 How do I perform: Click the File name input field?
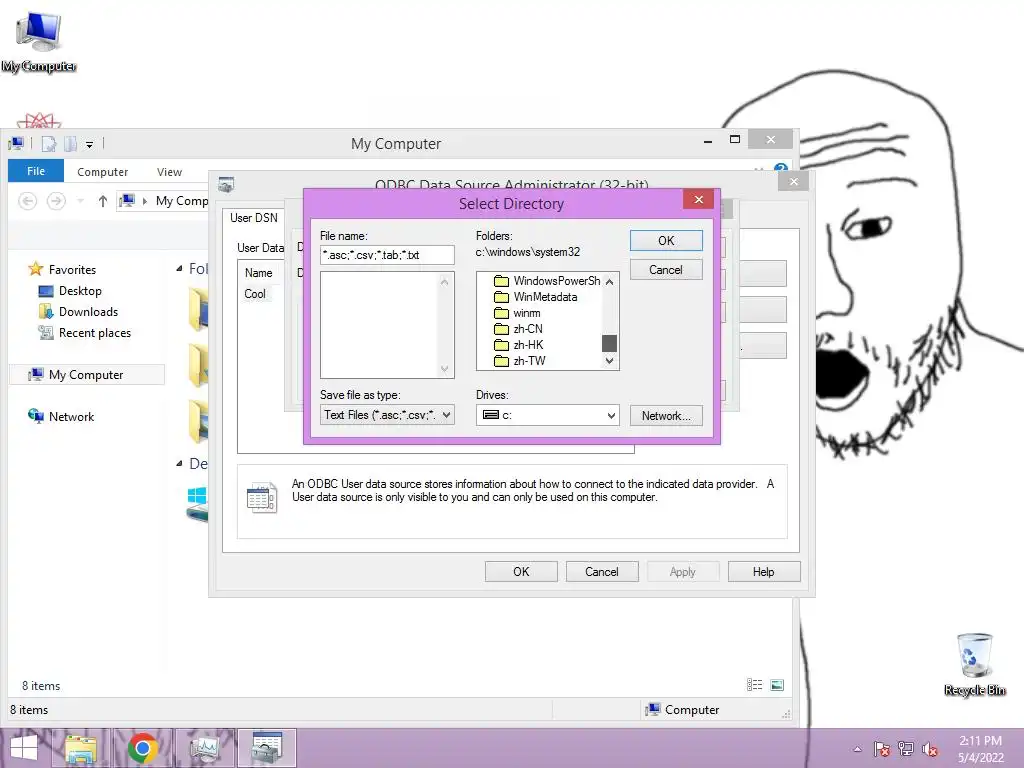(387, 255)
